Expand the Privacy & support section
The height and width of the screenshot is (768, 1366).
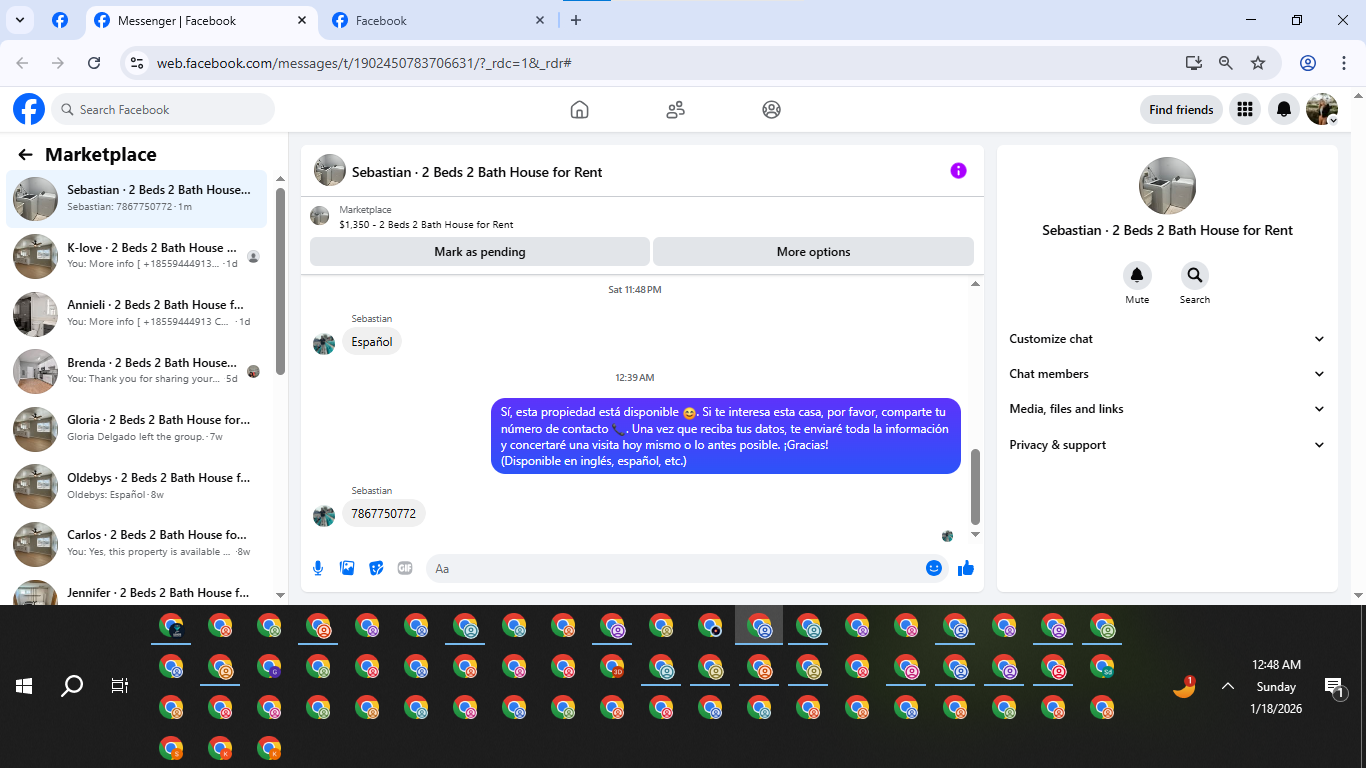[1167, 445]
